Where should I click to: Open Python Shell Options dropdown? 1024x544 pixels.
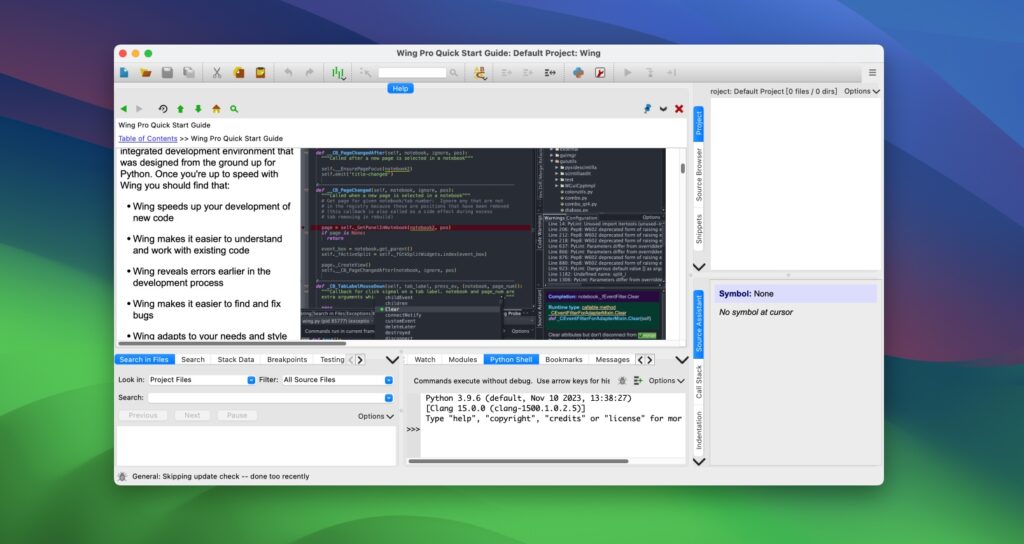(x=666, y=380)
